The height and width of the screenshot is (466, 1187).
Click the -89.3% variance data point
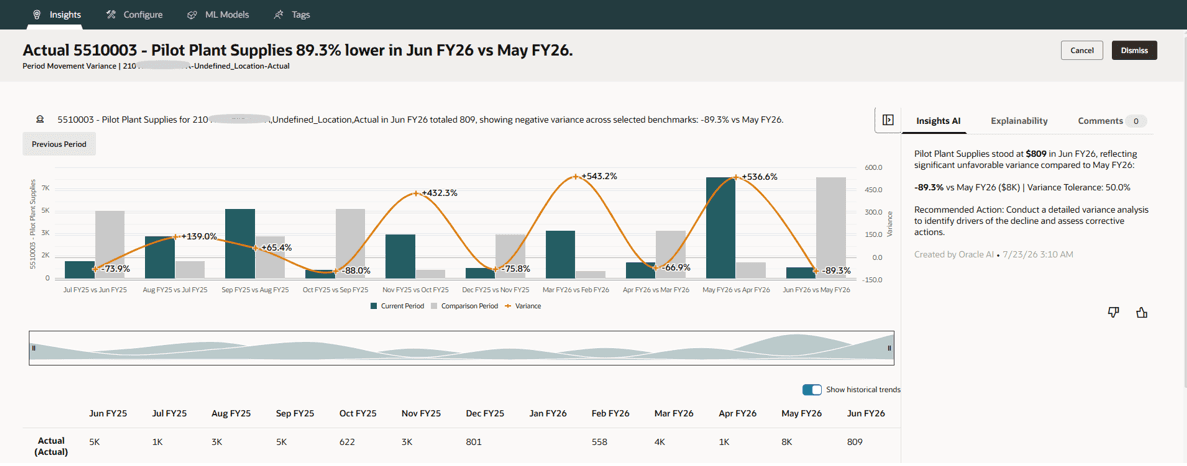click(815, 270)
